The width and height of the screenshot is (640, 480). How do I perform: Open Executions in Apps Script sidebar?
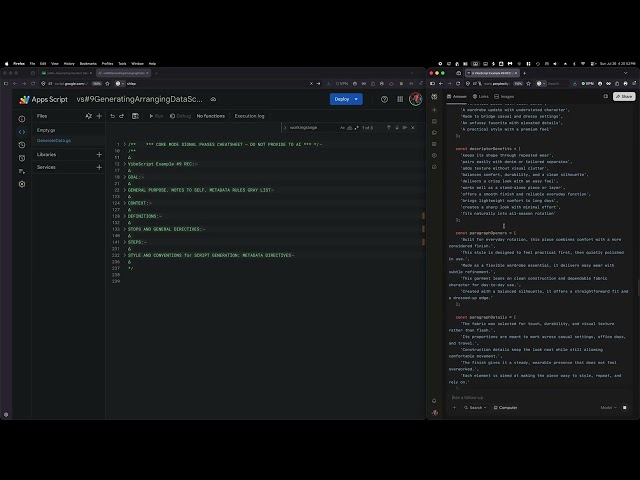[22, 171]
